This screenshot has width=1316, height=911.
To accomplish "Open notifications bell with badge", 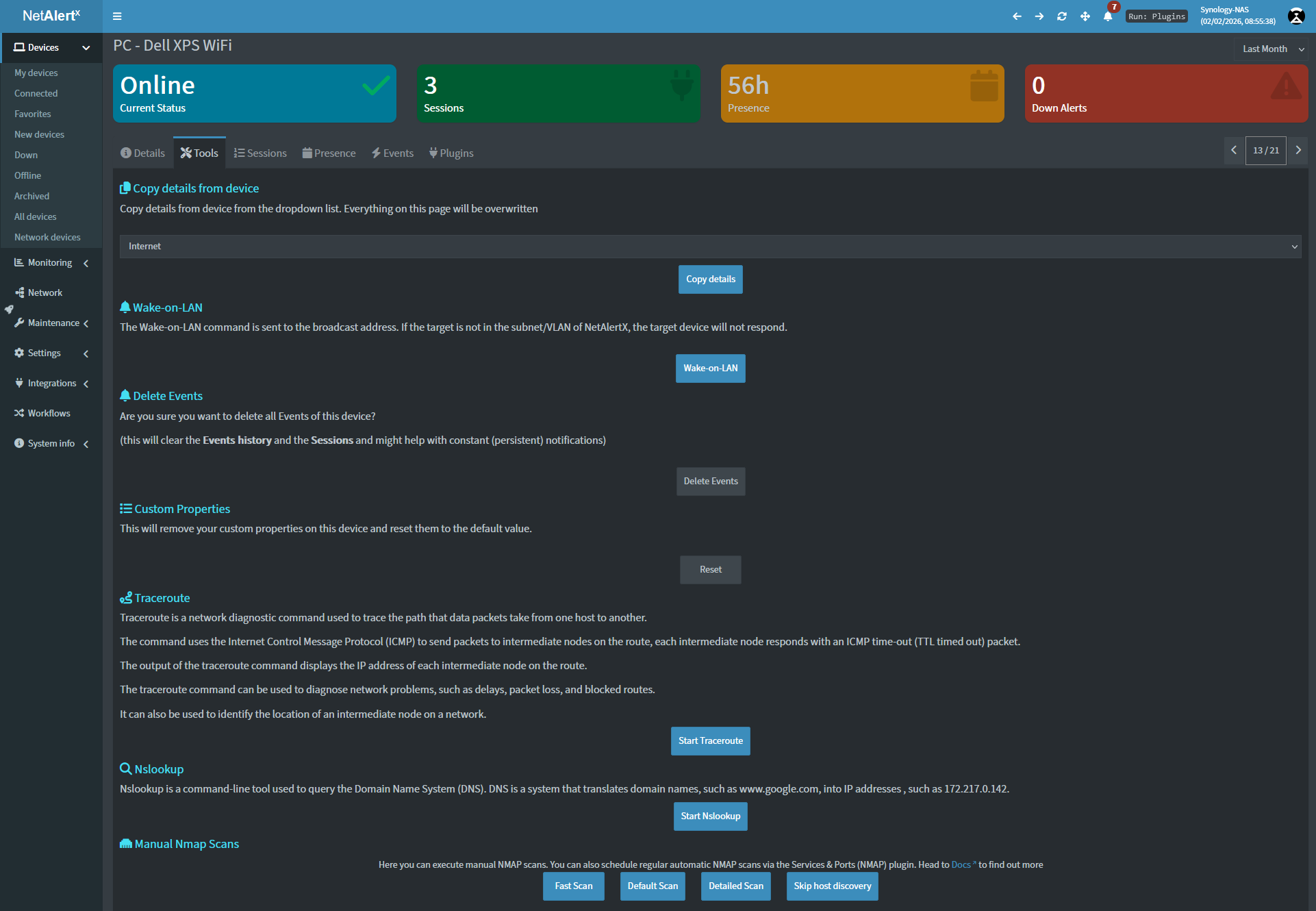I will tap(1108, 16).
